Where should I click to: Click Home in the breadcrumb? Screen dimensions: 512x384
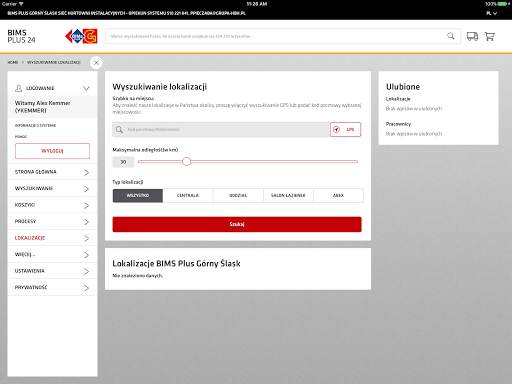click(13, 62)
